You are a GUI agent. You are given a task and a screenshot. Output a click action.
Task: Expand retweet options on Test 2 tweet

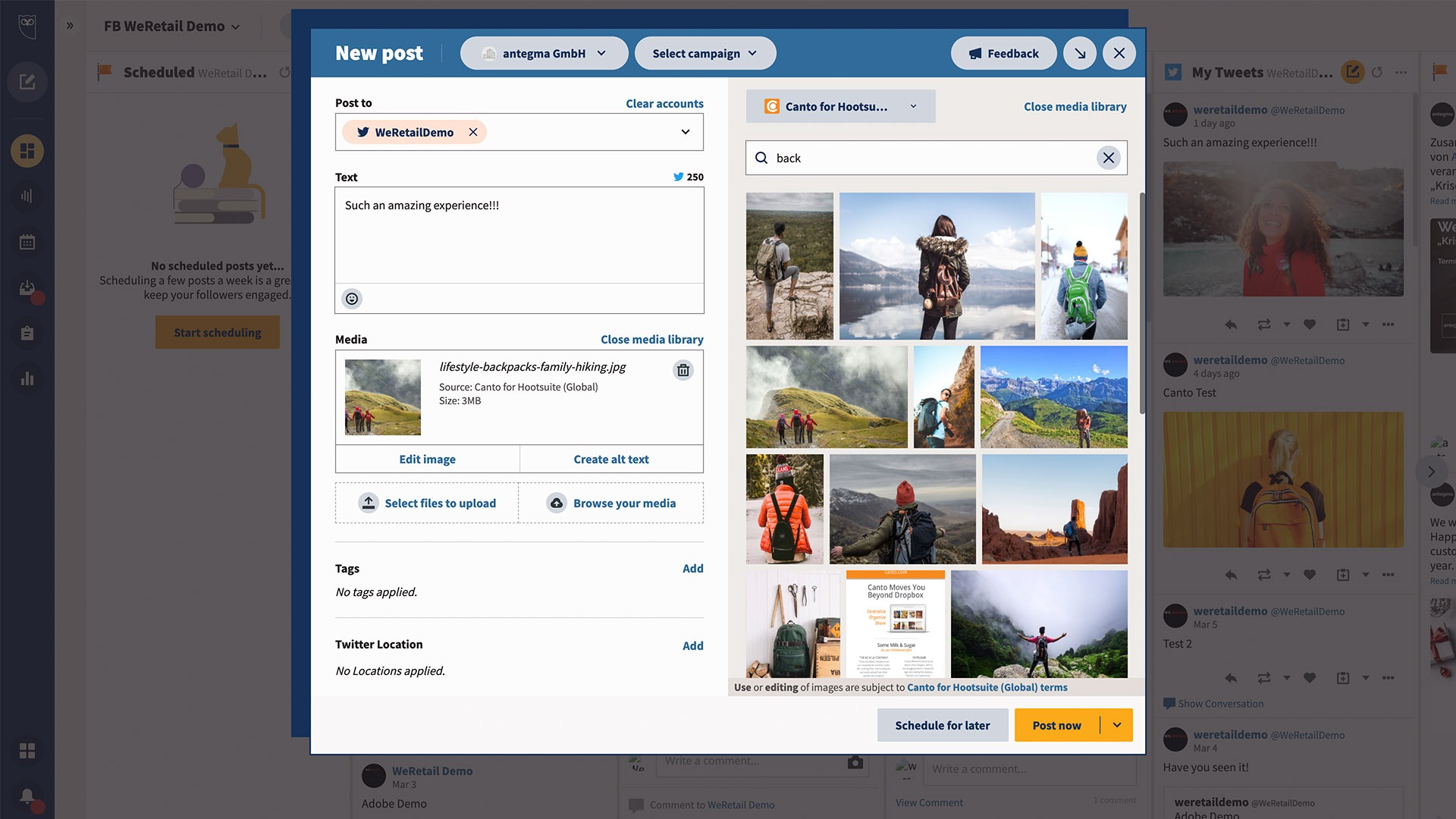(x=1287, y=678)
